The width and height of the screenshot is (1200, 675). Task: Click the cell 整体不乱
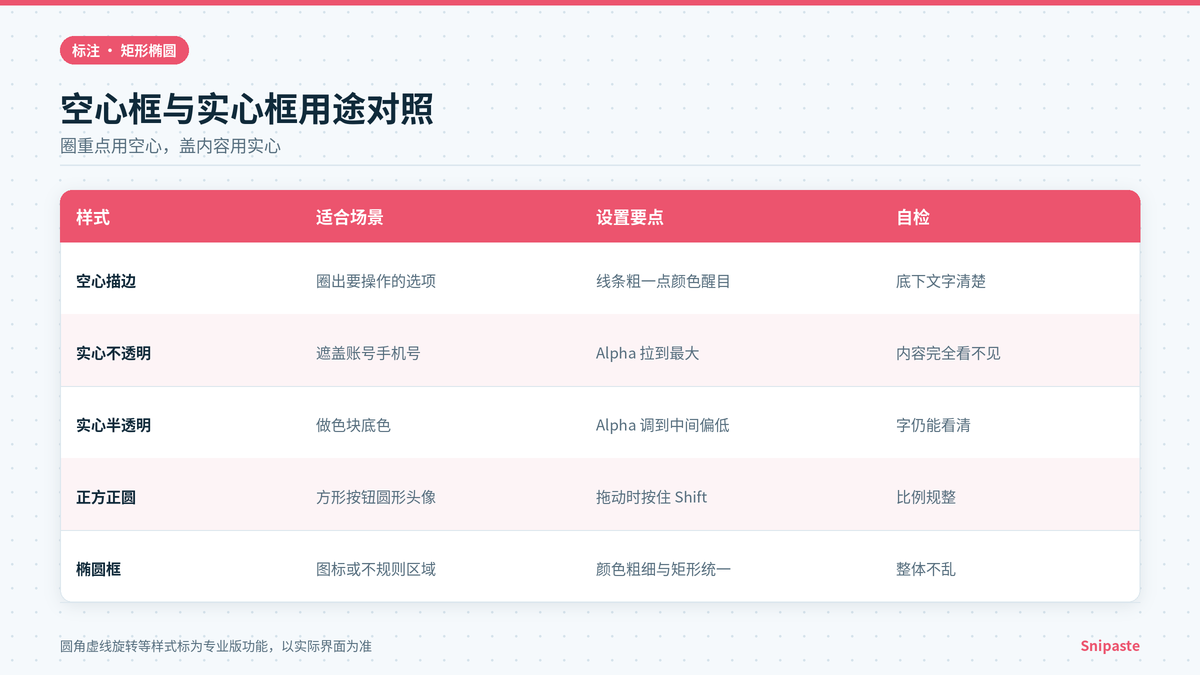(x=926, y=569)
